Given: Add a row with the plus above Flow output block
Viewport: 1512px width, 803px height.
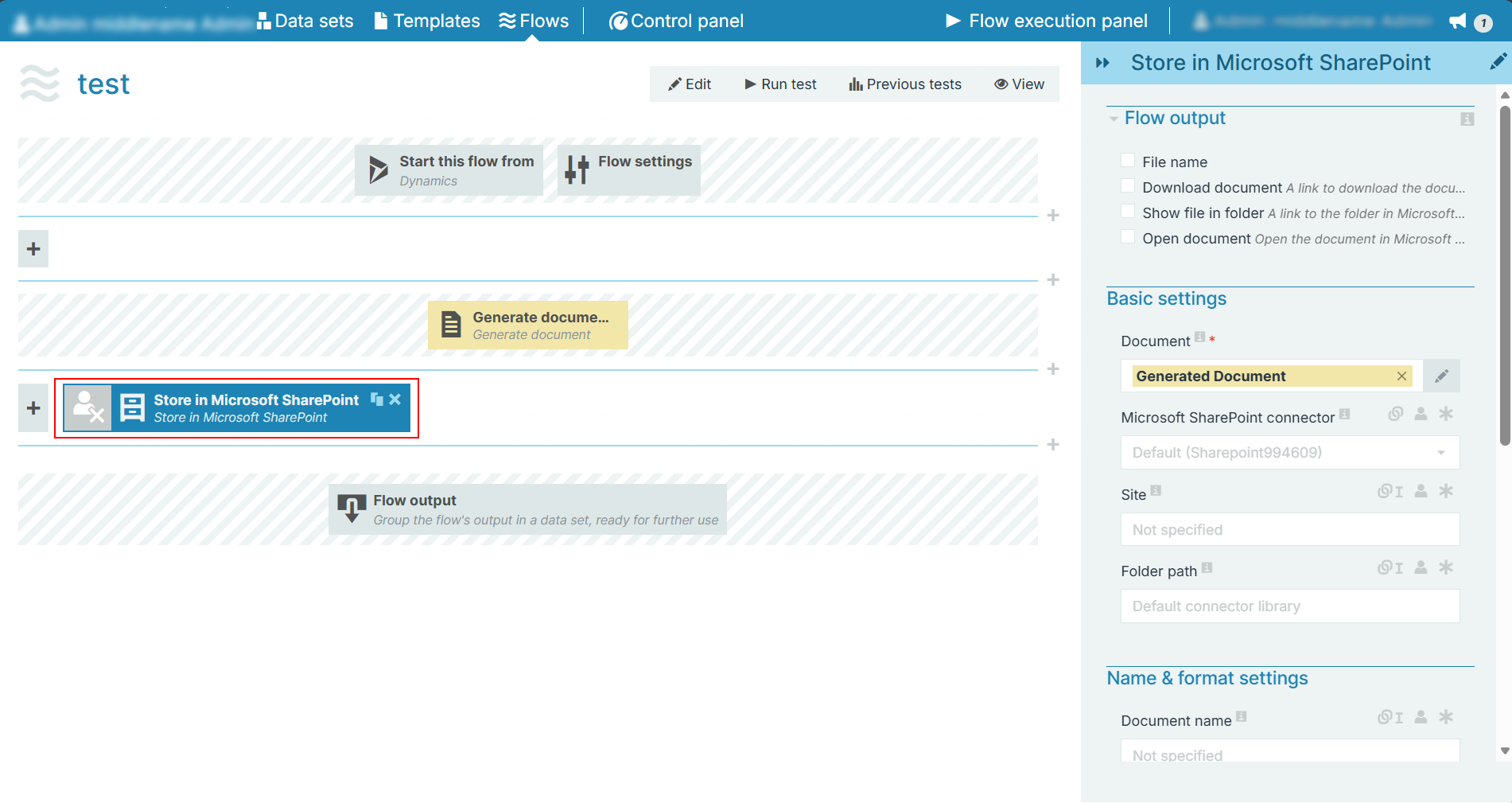Looking at the screenshot, I should [1053, 445].
